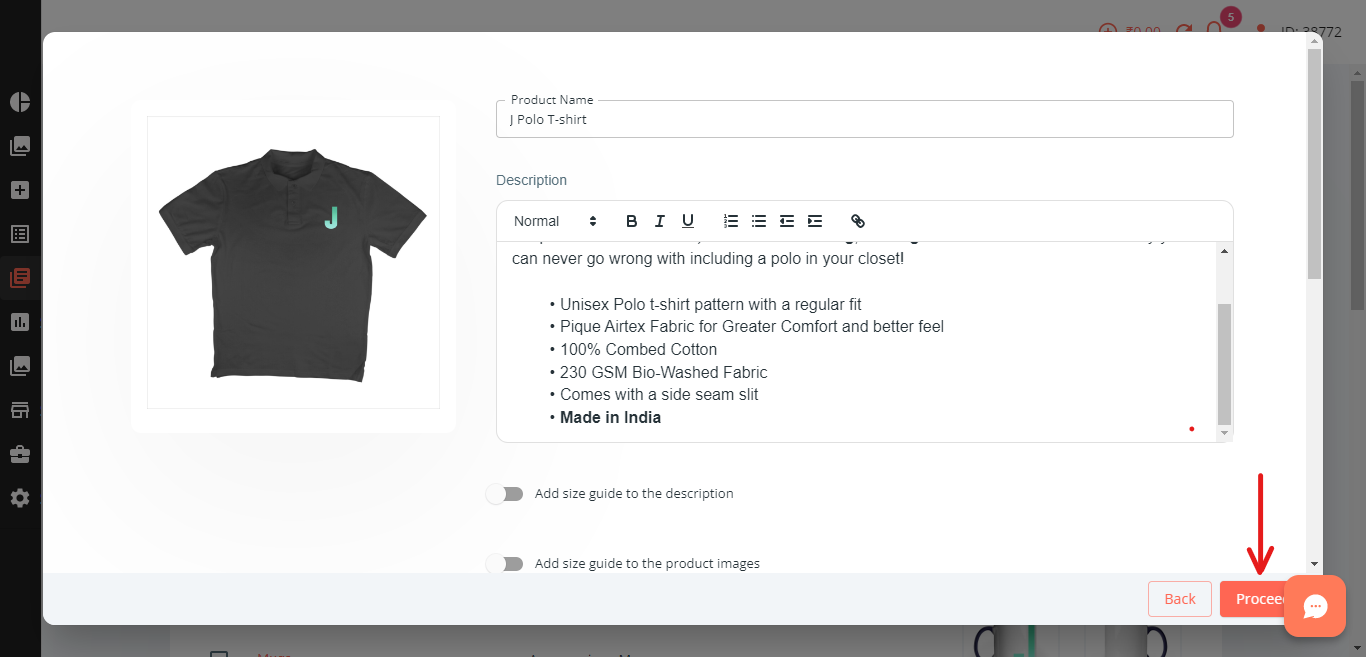
Task: Decrease indent of the description text
Action: (x=787, y=221)
